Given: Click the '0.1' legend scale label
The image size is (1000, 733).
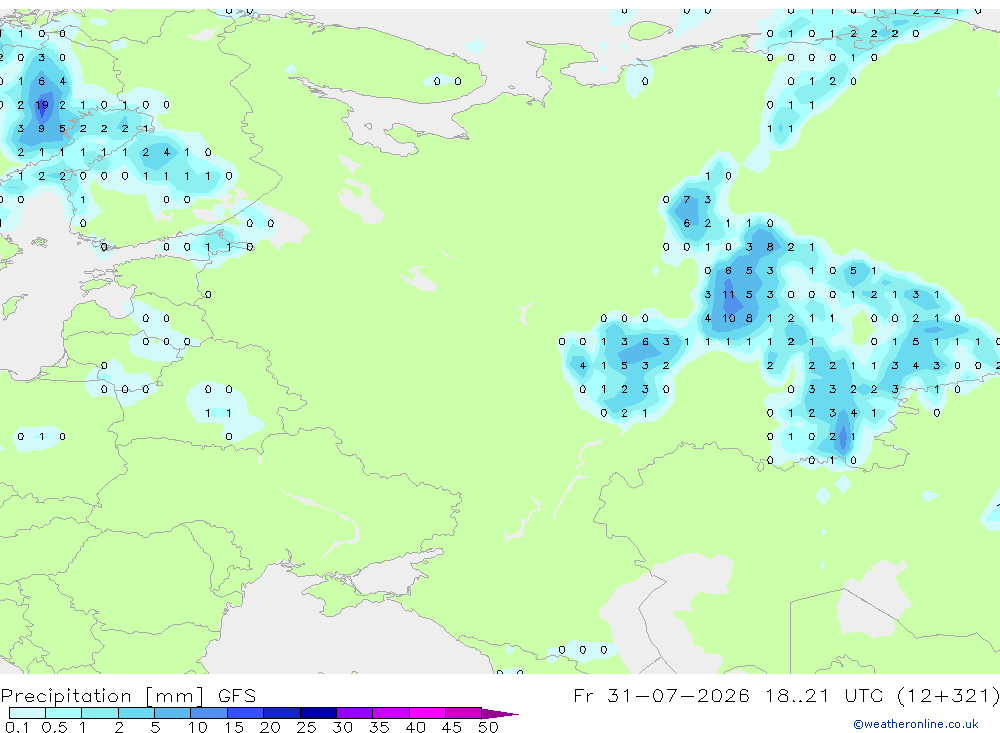Looking at the screenshot, I should [17, 727].
